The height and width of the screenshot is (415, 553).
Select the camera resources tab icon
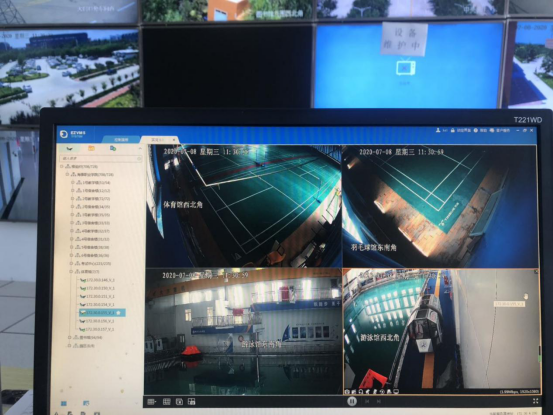[69, 148]
